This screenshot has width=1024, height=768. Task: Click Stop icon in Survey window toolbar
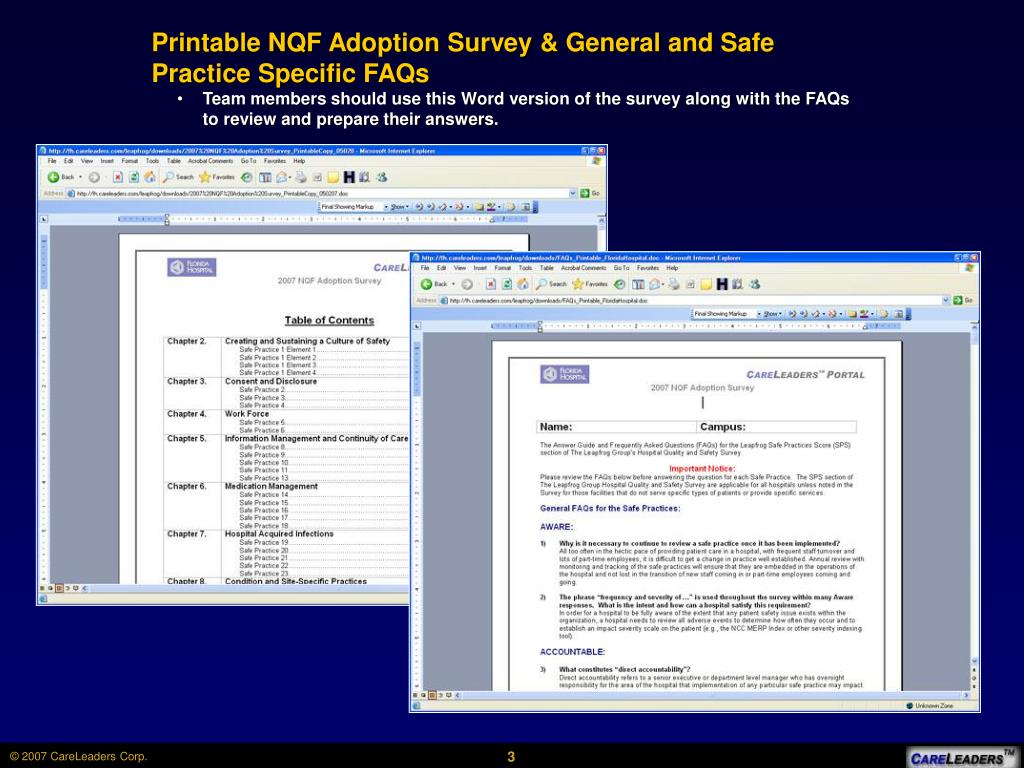pos(118,177)
